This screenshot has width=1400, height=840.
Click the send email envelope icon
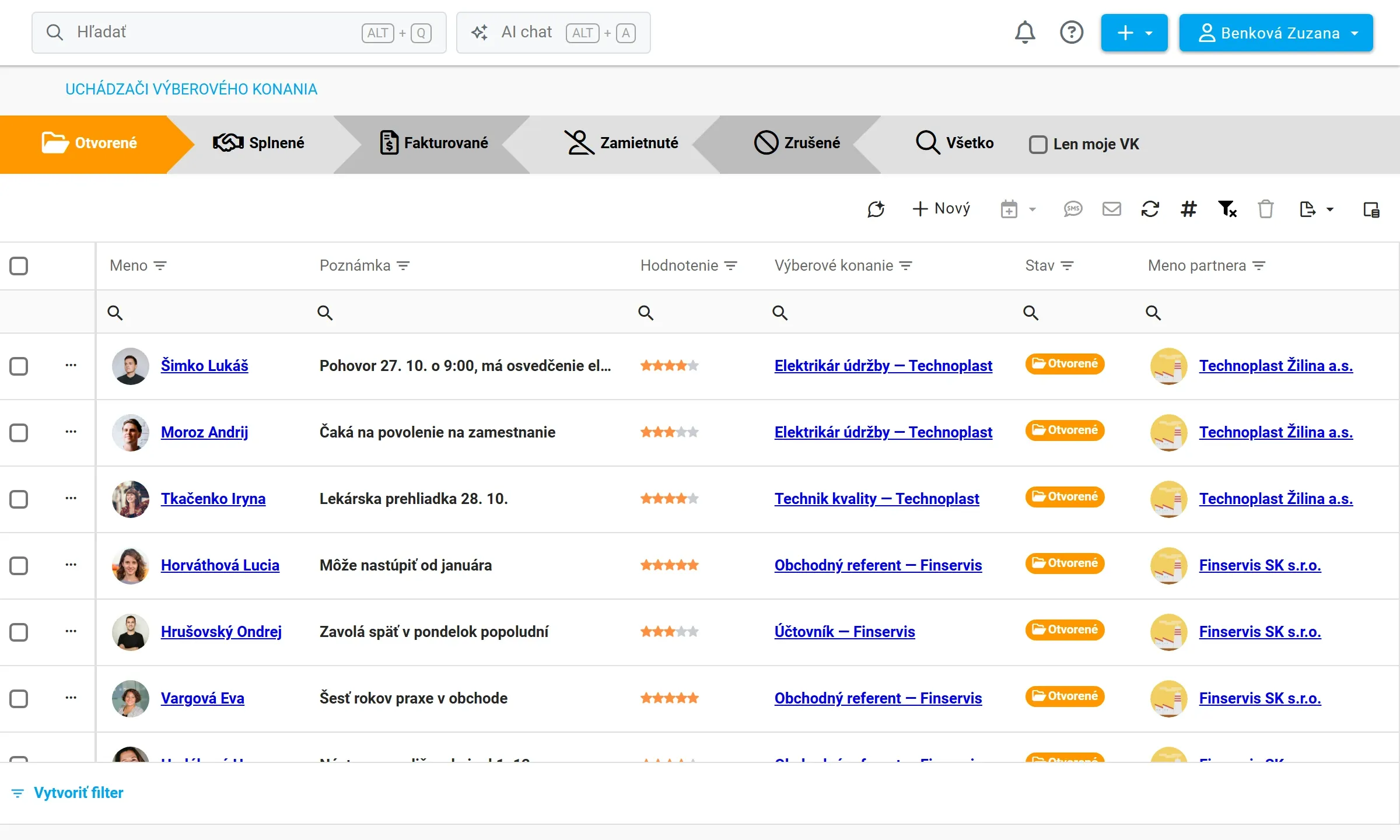(1112, 209)
